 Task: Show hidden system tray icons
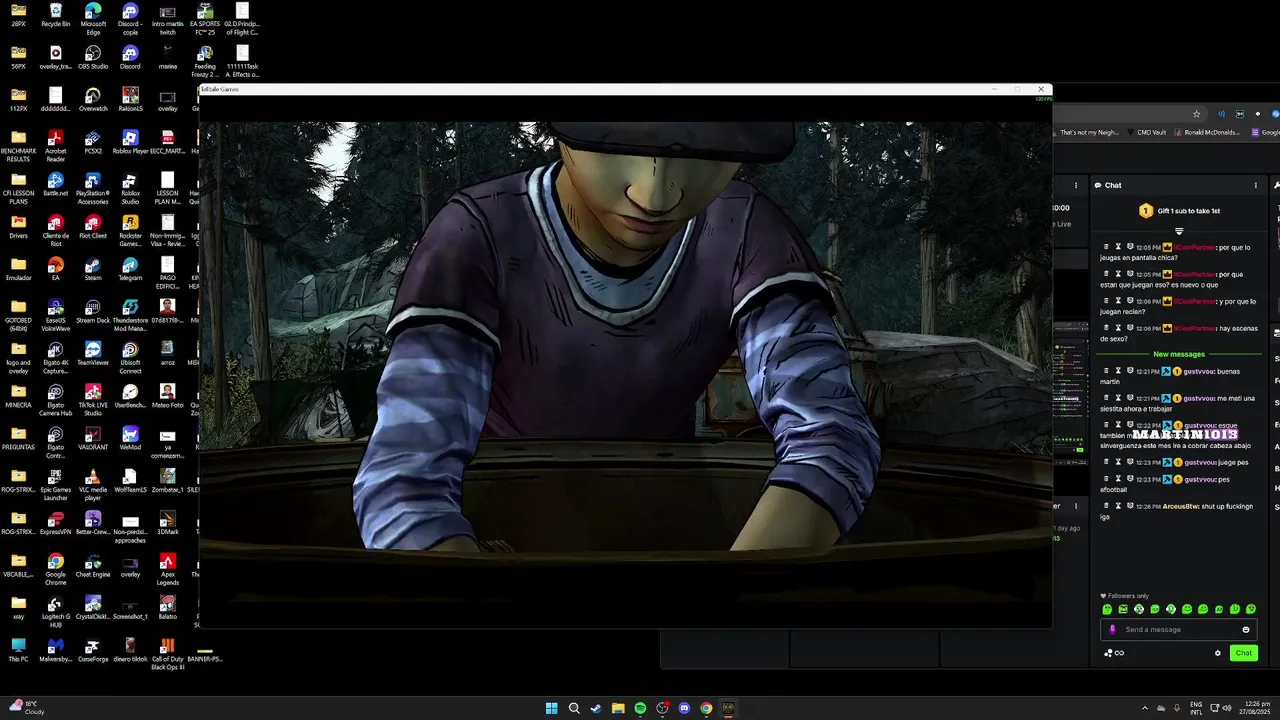click(x=1145, y=708)
